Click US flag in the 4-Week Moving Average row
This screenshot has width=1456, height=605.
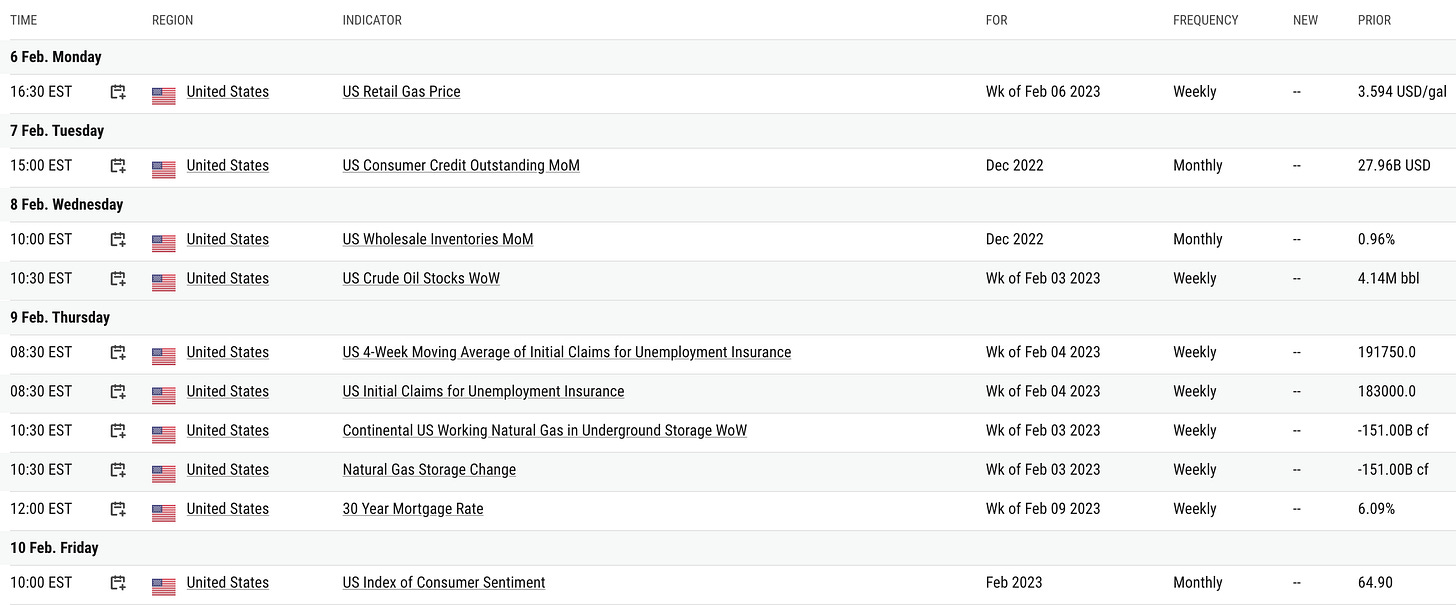(164, 356)
